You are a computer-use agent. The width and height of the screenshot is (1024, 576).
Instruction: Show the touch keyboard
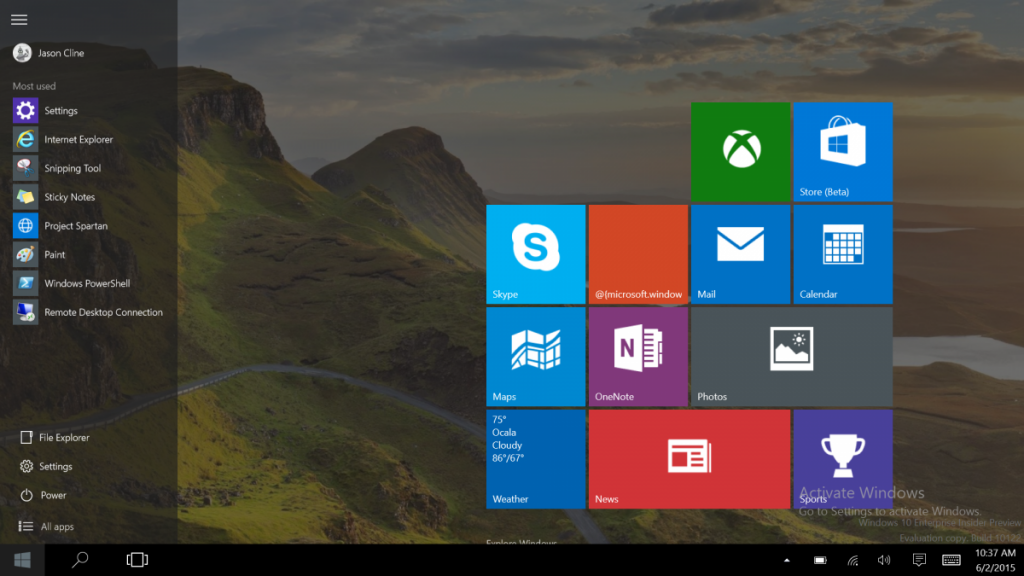point(952,560)
